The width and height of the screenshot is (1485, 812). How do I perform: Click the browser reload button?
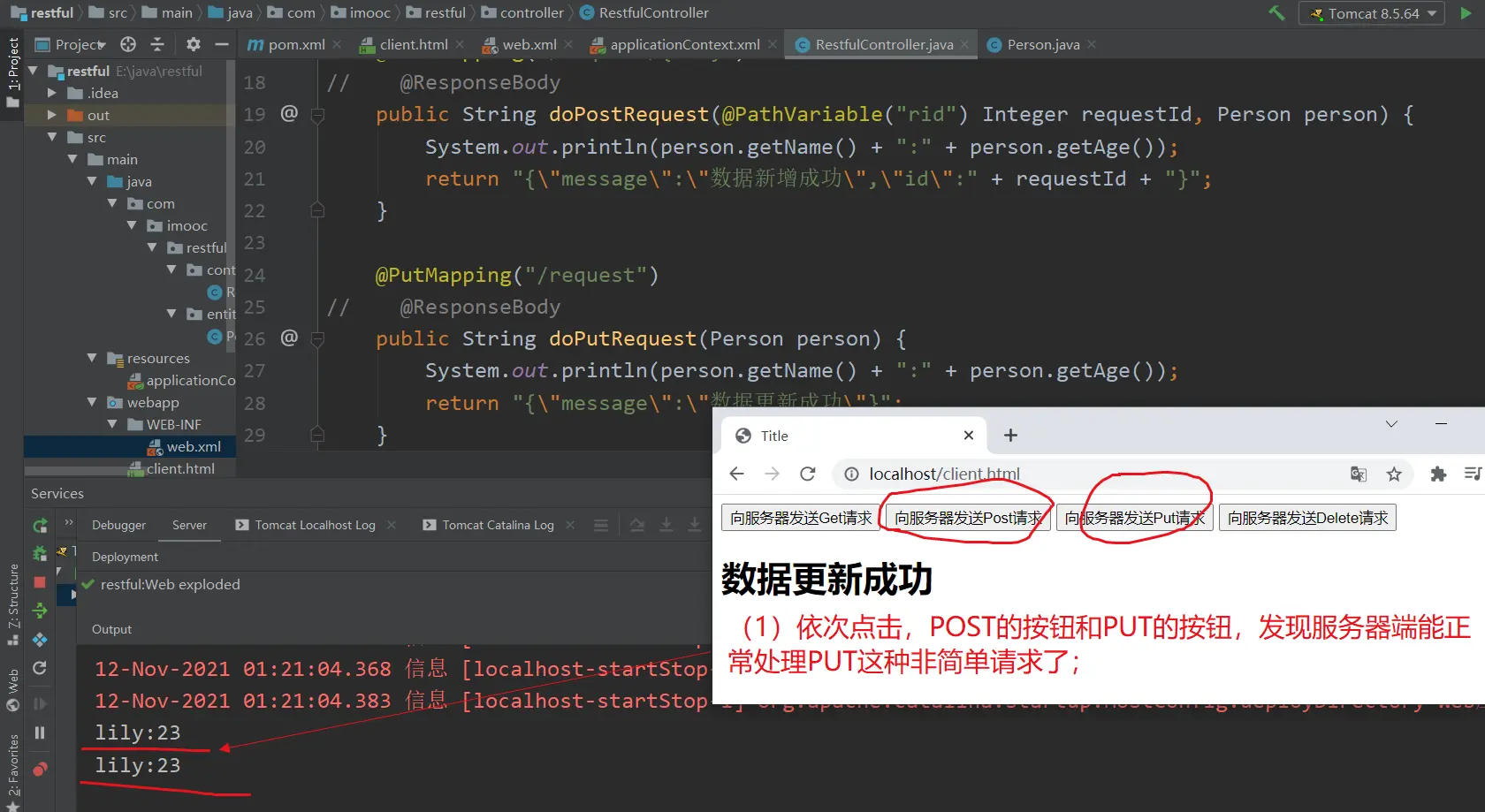pyautogui.click(x=807, y=474)
